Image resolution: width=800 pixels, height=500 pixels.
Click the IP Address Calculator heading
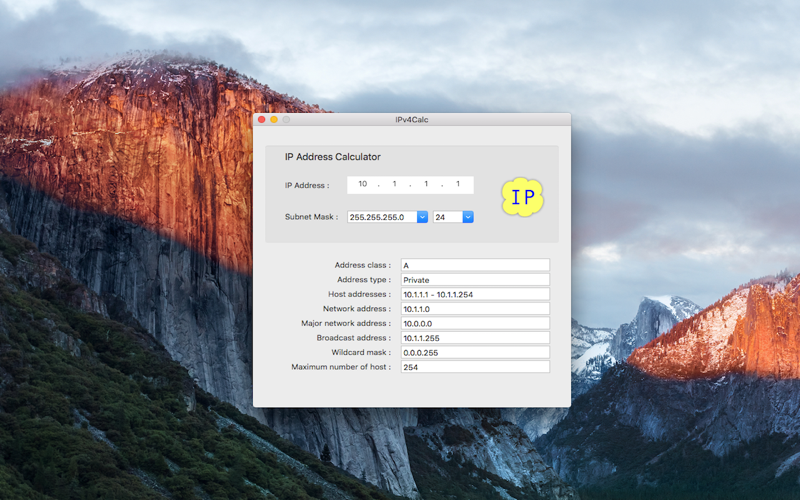pyautogui.click(x=333, y=157)
